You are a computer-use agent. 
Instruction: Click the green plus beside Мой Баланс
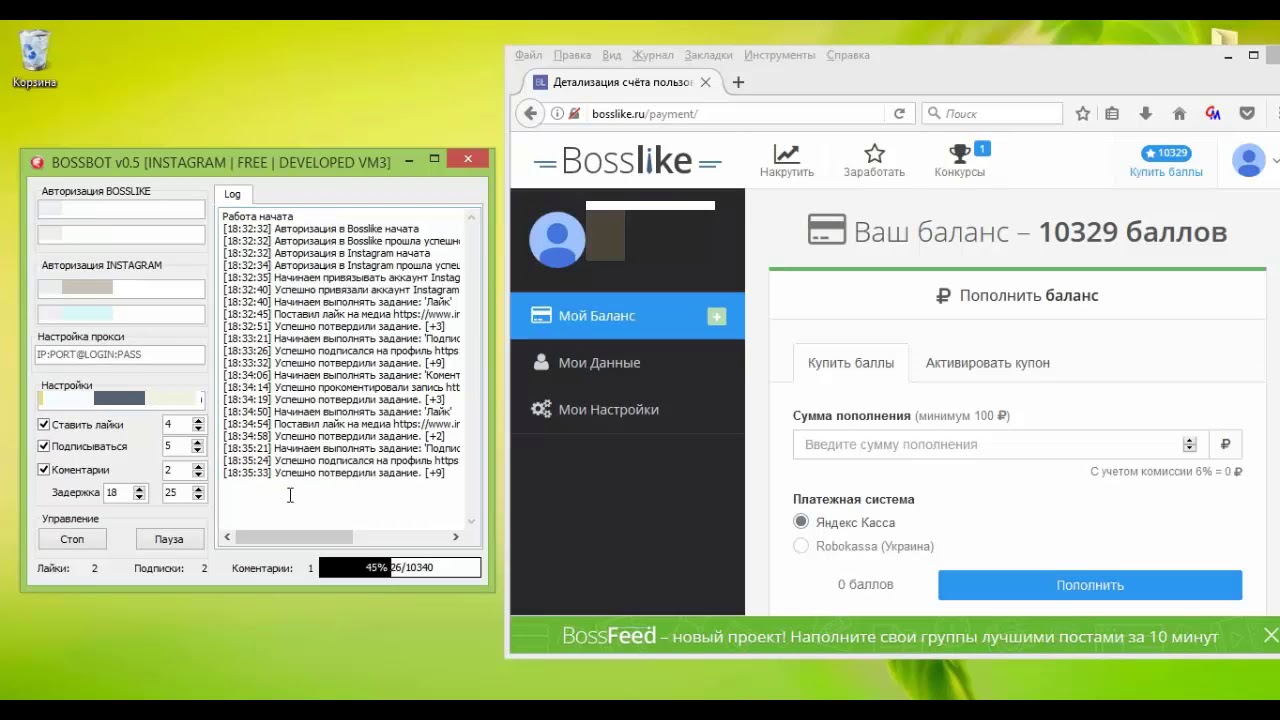[716, 316]
